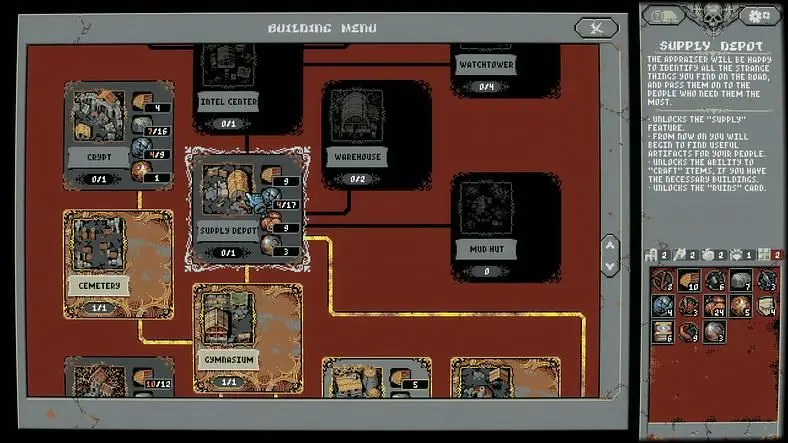Click the Crypt name label
The width and height of the screenshot is (788, 443).
tap(99, 157)
